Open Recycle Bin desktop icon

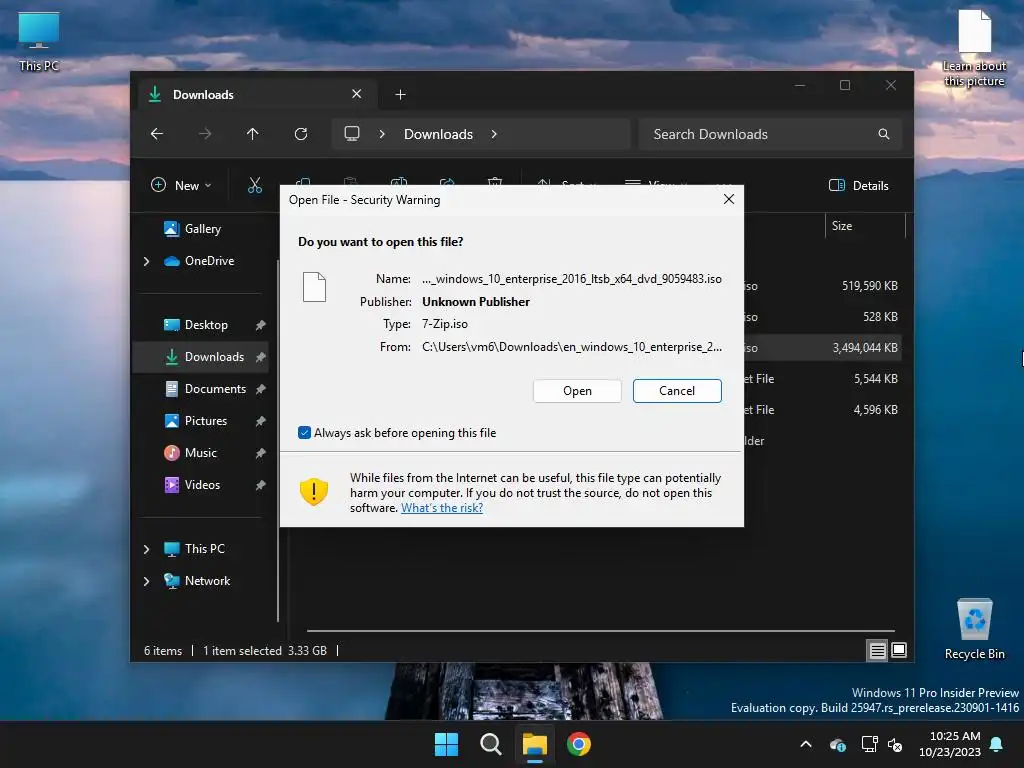[x=974, y=630]
